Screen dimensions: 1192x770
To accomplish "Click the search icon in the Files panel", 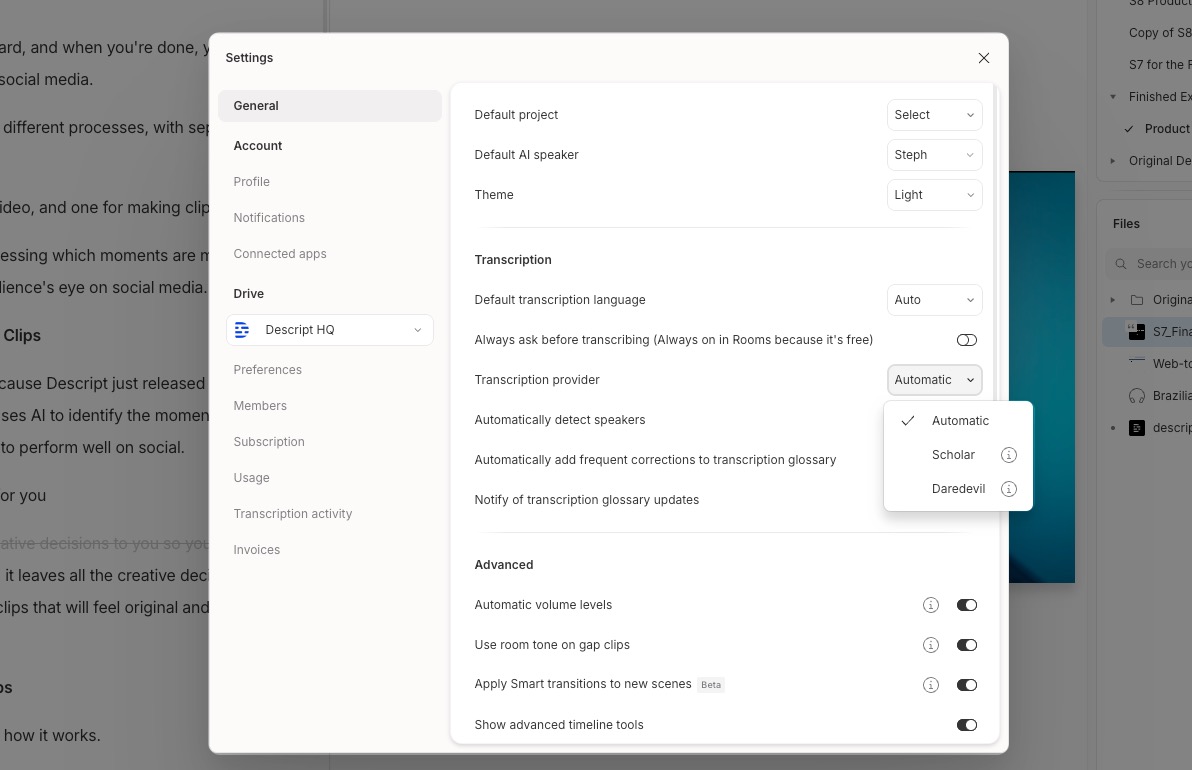I will pyautogui.click(x=1121, y=264).
